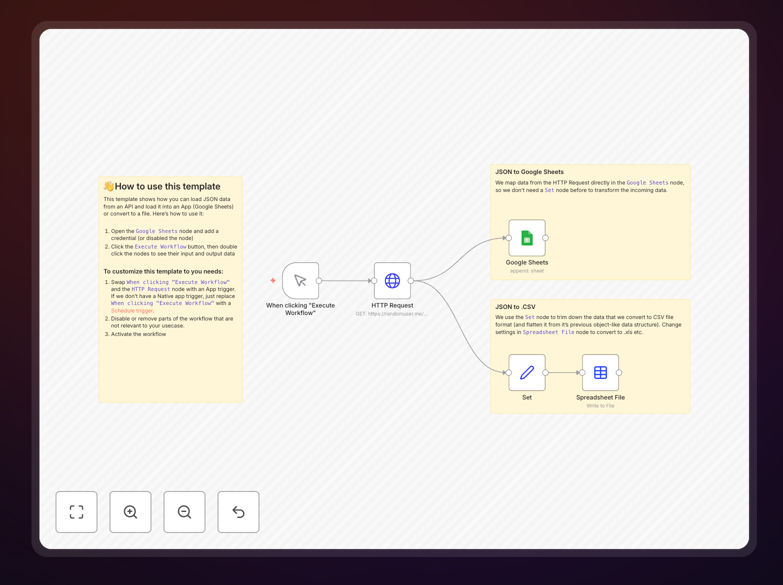Screen dimensions: 783x585
Task: Click the 'Google Sheets' node label
Action: (527, 262)
